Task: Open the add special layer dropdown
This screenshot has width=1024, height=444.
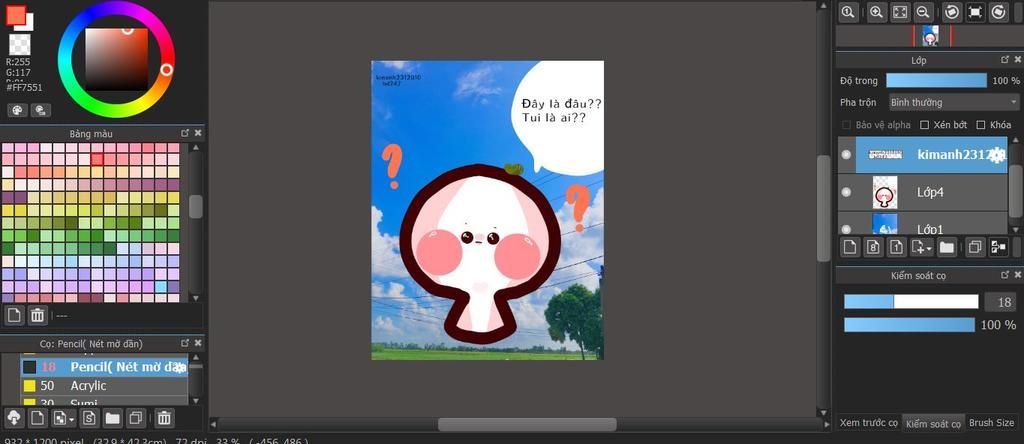Action: [x=922, y=247]
